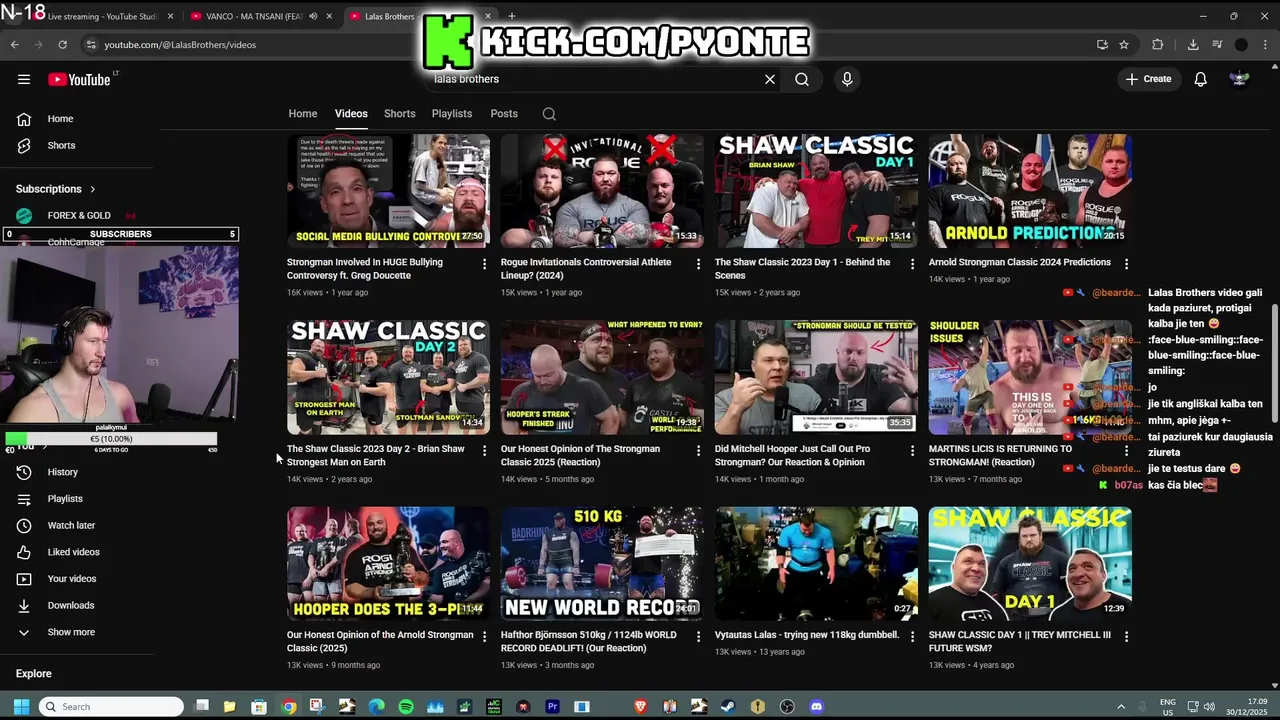Open the YouTube guide hamburger menu
The height and width of the screenshot is (720, 1280).
tap(24, 79)
